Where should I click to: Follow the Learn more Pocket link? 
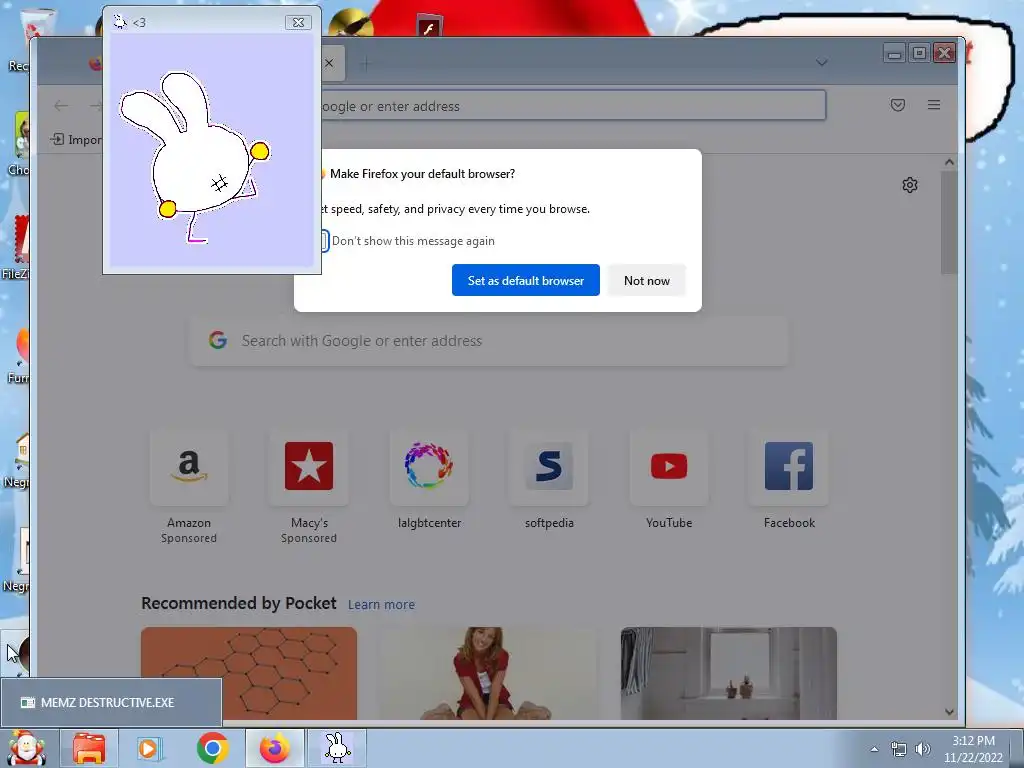pos(381,605)
